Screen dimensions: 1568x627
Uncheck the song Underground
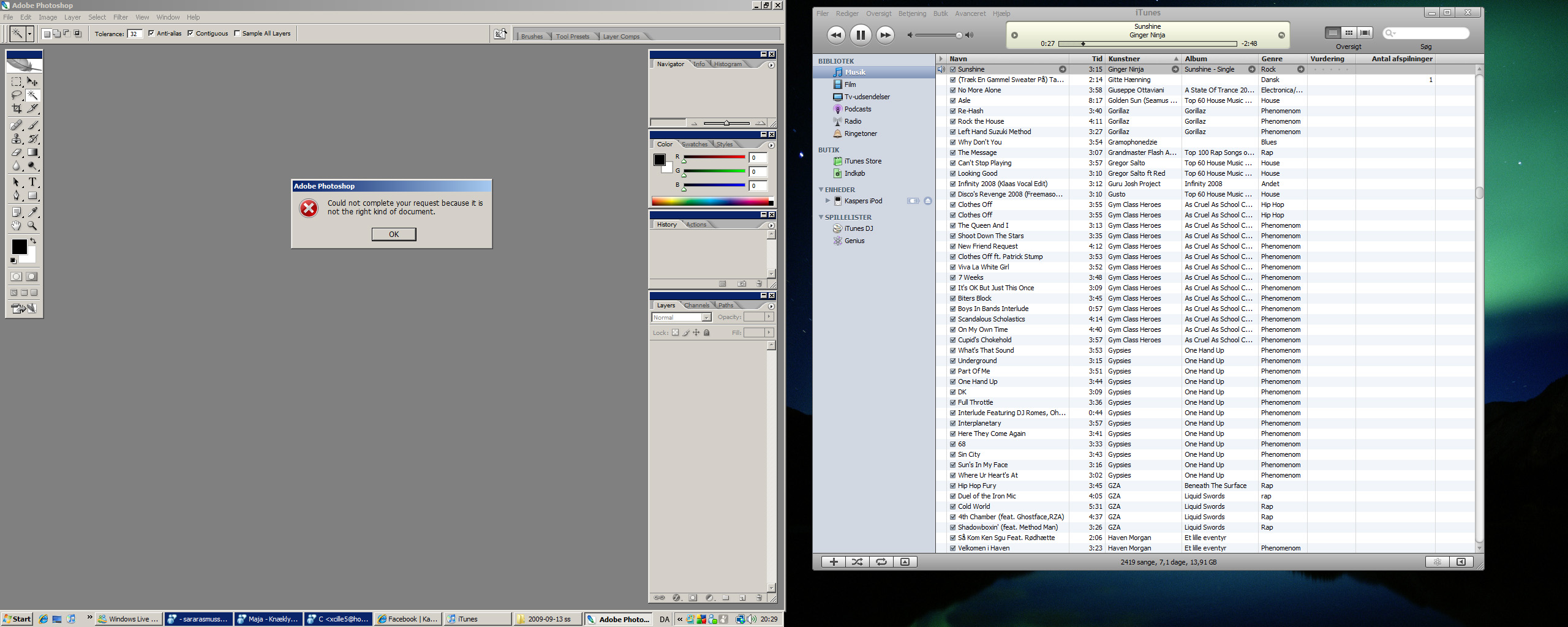(952, 361)
